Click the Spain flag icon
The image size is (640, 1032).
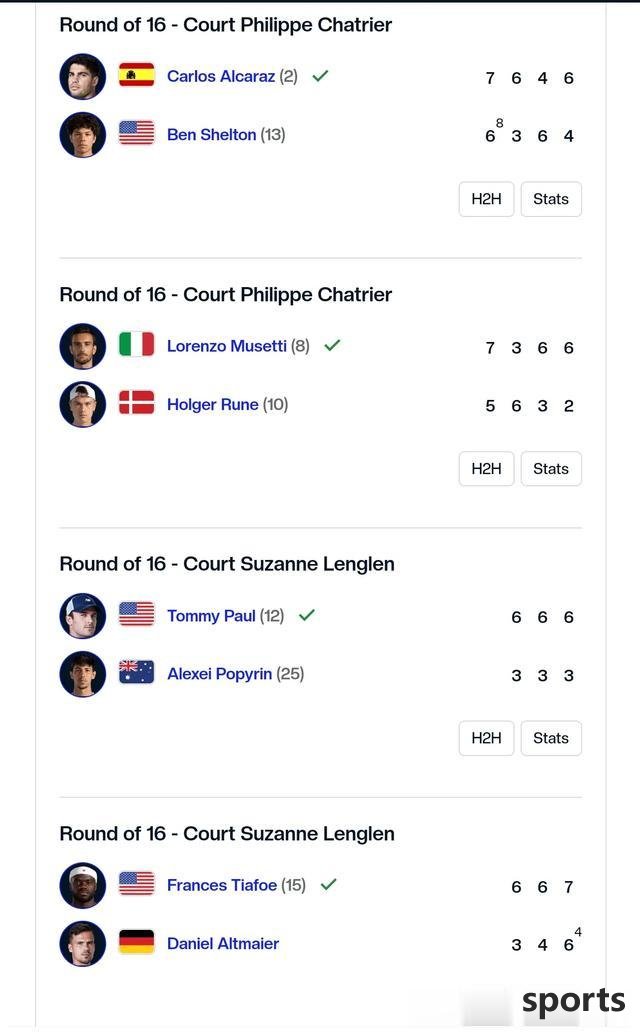tap(136, 75)
